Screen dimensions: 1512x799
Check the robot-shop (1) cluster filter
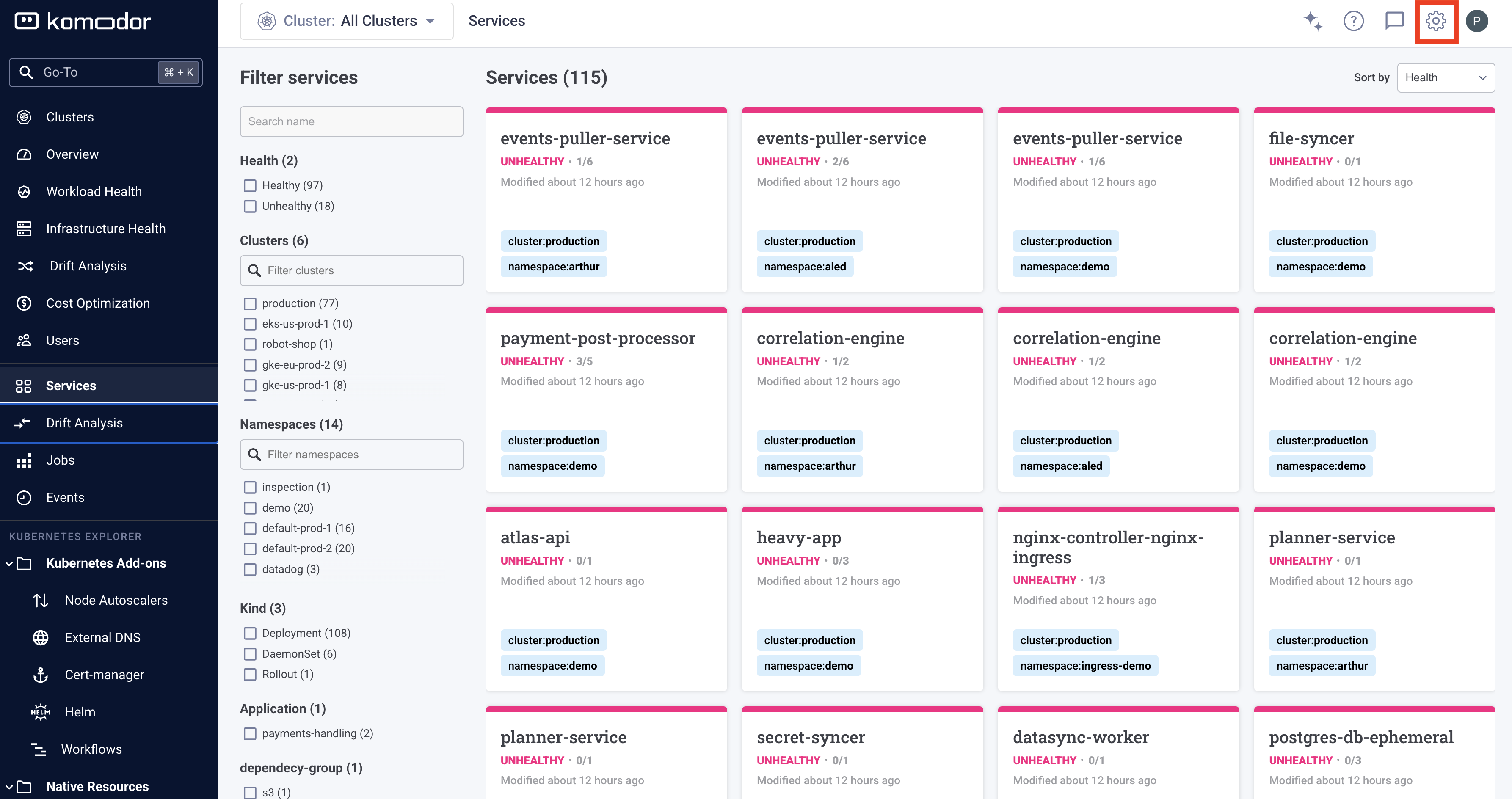tap(250, 344)
